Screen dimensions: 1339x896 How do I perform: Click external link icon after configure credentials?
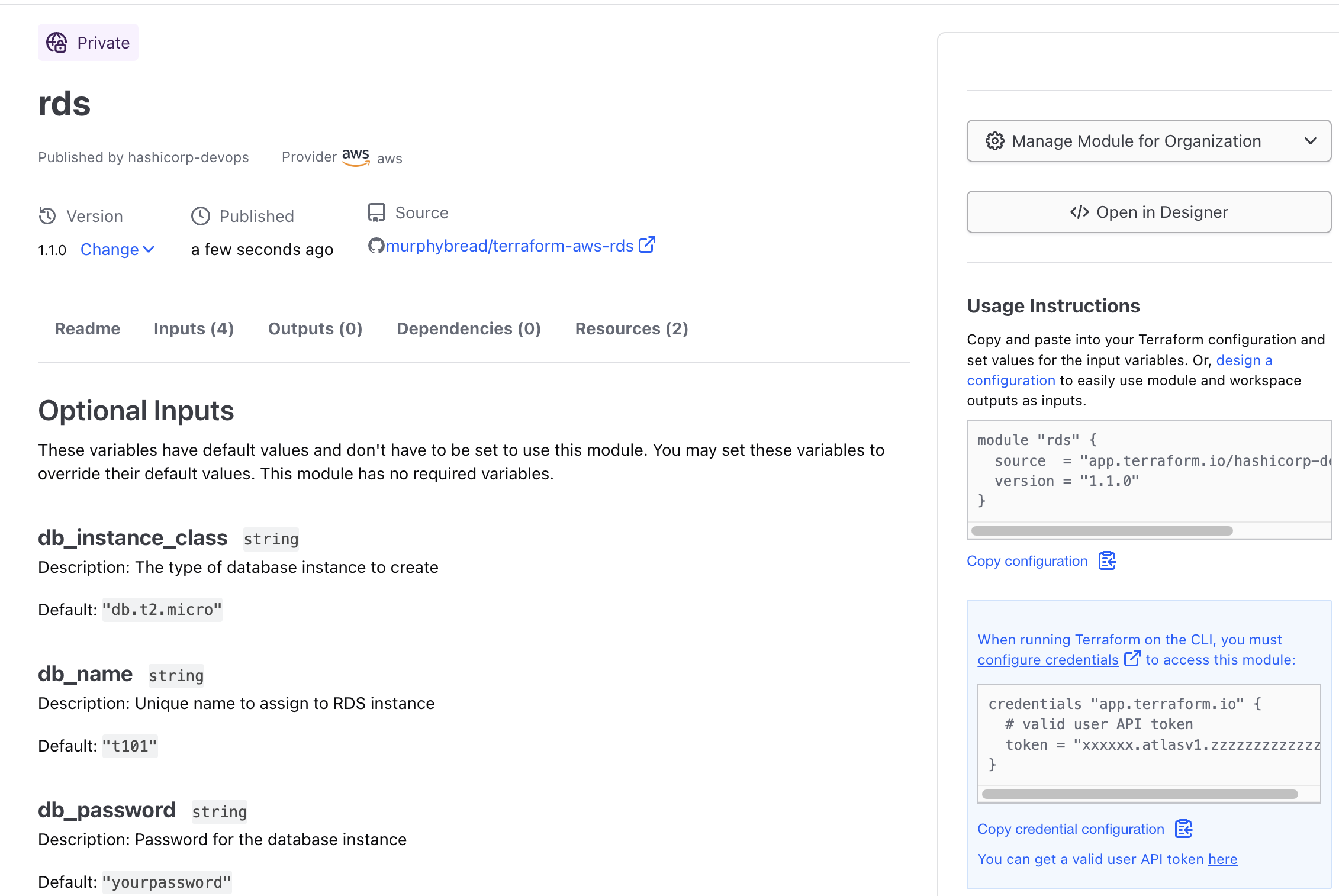pyautogui.click(x=1132, y=658)
